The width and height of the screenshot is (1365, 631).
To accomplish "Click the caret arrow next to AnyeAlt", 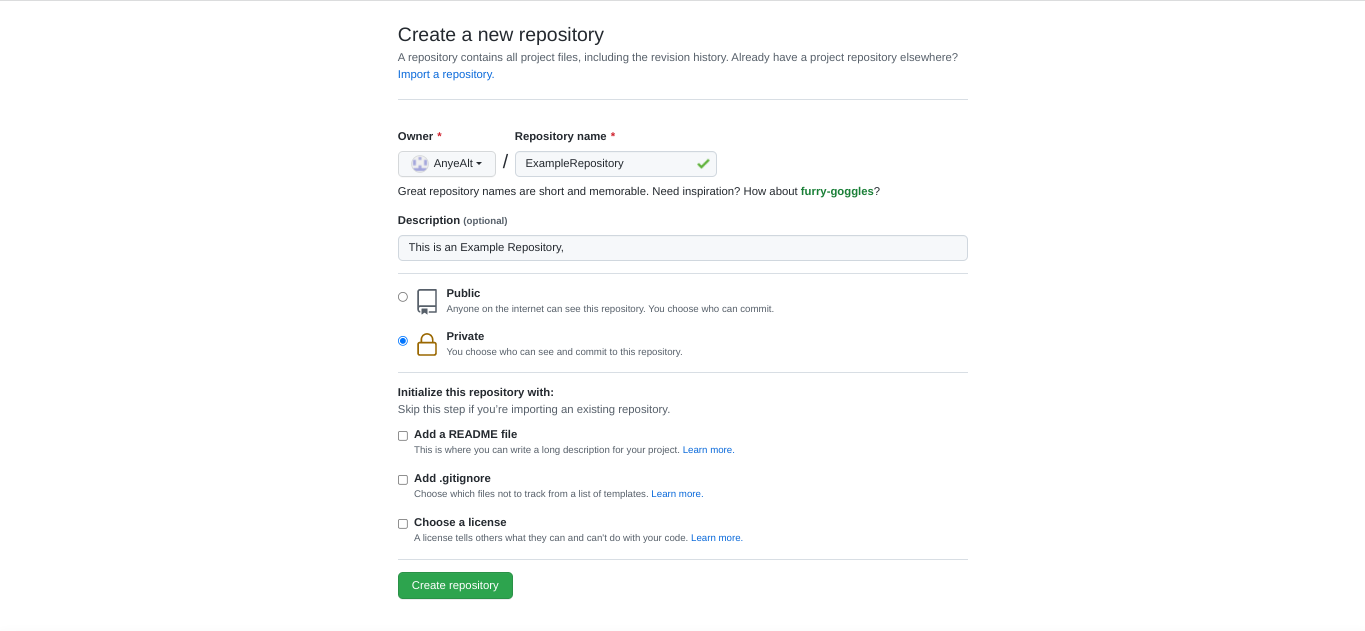I will click(479, 163).
